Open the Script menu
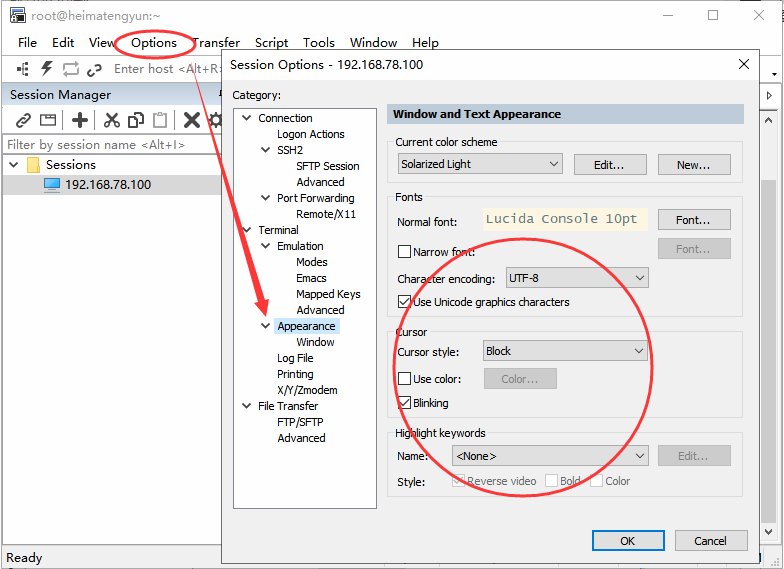The height and width of the screenshot is (569, 784). [272, 42]
